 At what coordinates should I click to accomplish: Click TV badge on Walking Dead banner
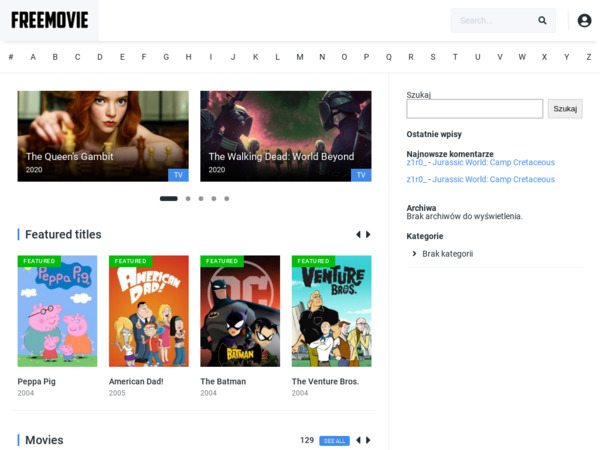(x=361, y=175)
